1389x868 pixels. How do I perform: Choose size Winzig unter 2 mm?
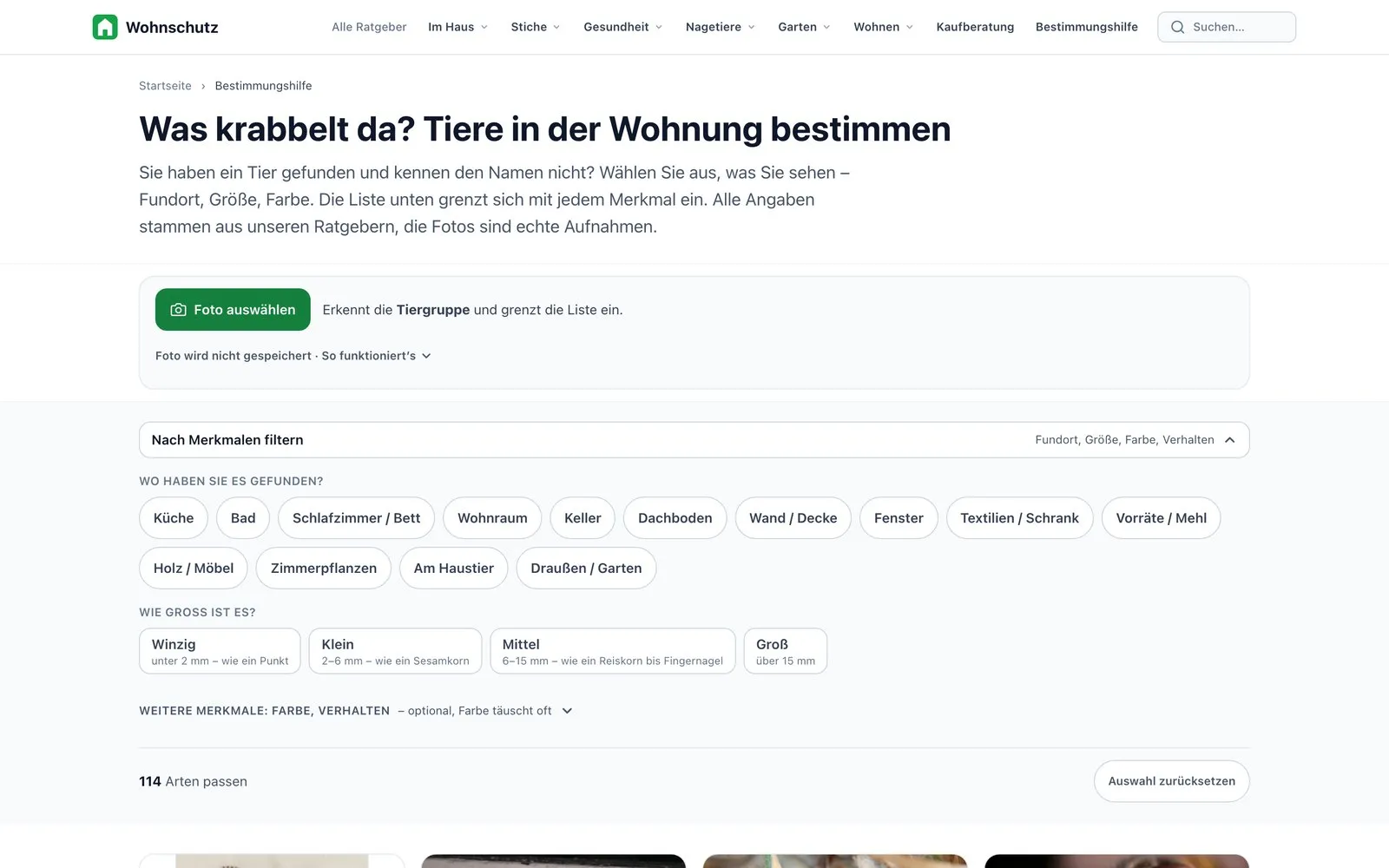click(x=220, y=651)
